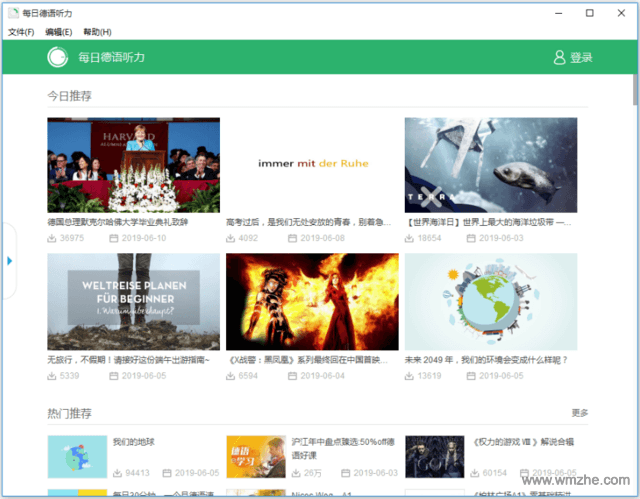Click download icon next to 5339

coord(52,376)
